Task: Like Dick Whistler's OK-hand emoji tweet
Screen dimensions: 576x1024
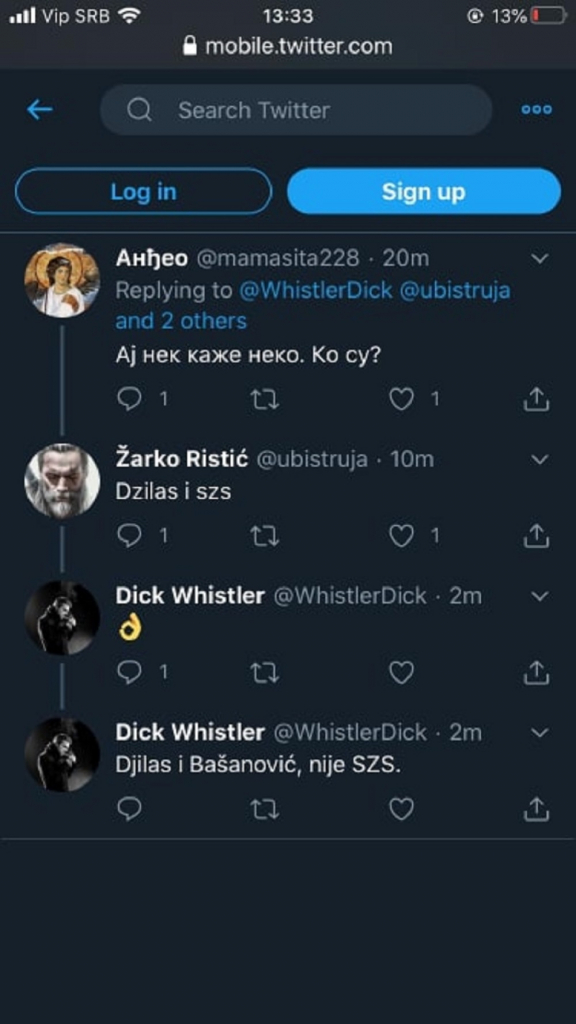Action: pos(401,672)
